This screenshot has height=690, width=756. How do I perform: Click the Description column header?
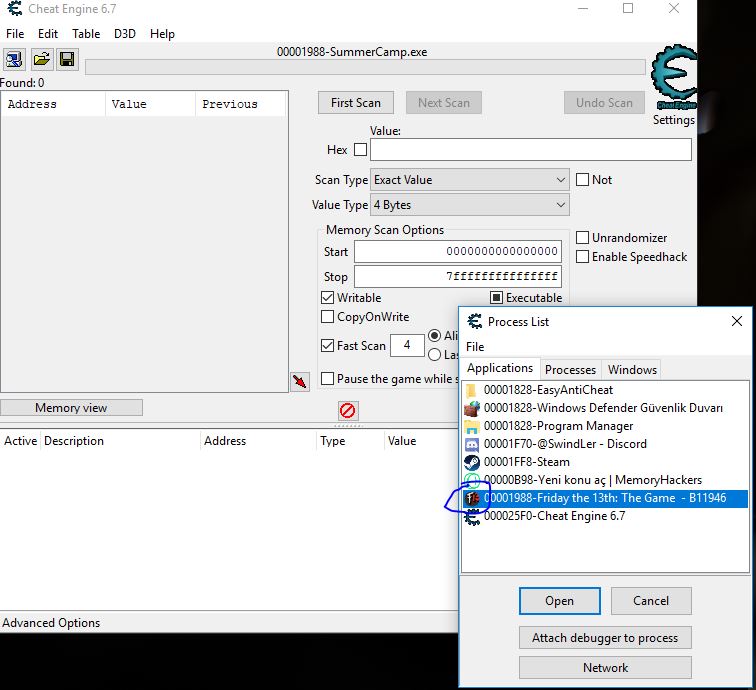tap(121, 441)
